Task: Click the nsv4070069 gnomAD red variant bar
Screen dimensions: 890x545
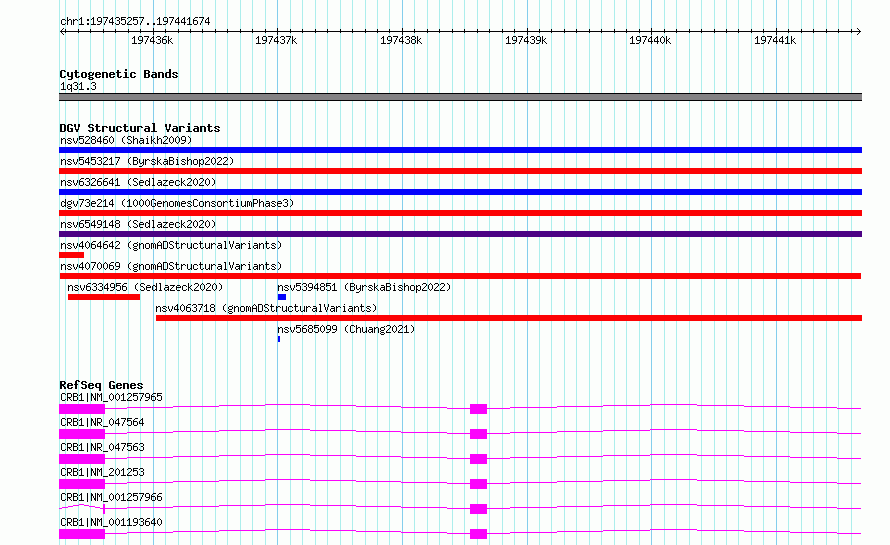Action: tap(460, 276)
